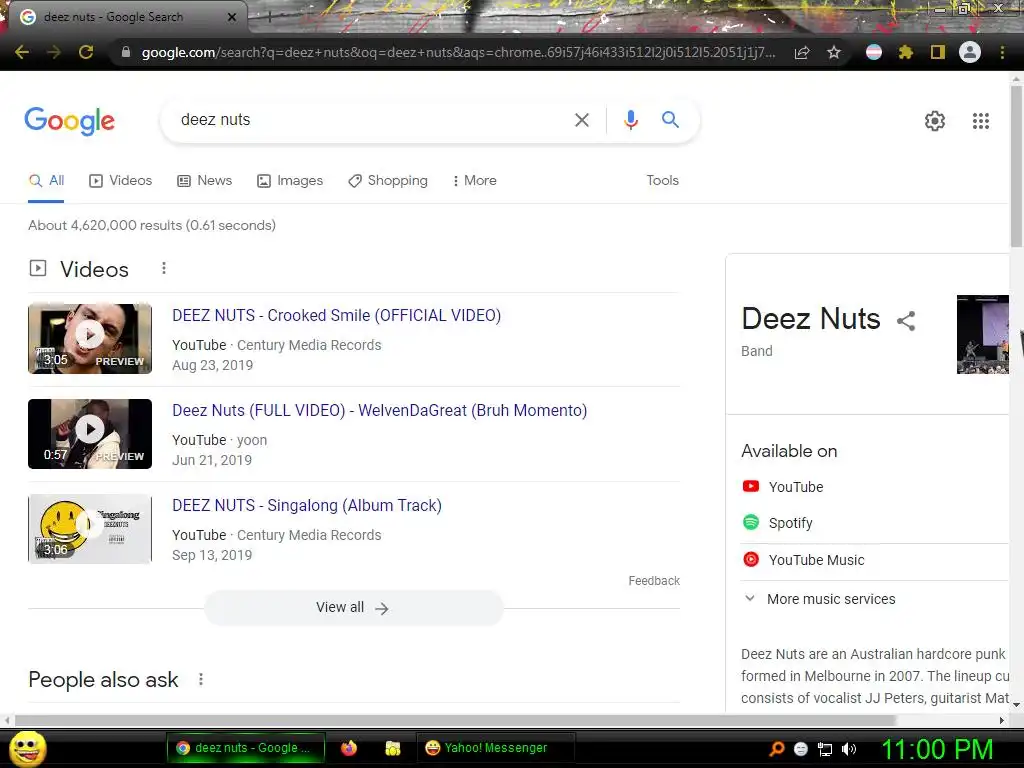The image size is (1024, 768).
Task: Open Crooked Smile official video link
Action: (x=336, y=315)
